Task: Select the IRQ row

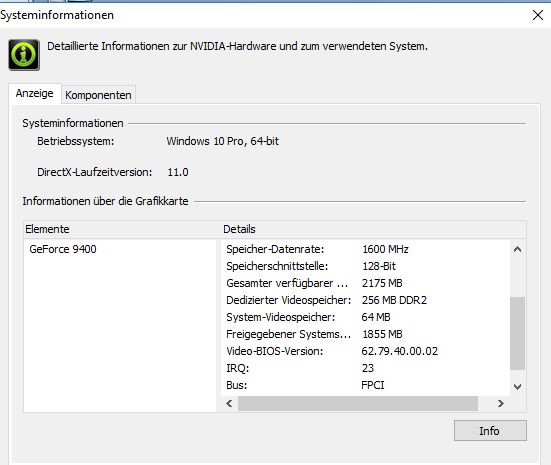Action: coord(365,368)
